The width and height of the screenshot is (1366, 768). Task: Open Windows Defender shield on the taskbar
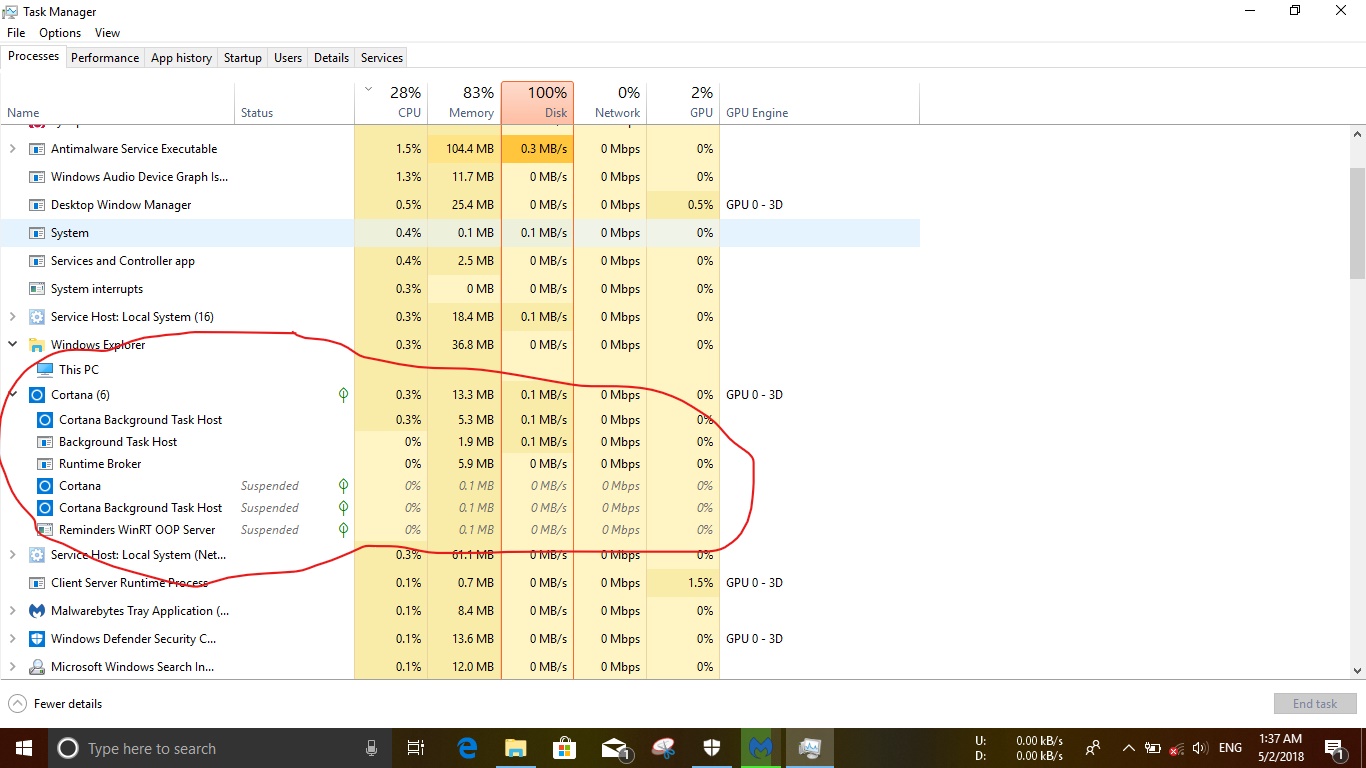click(x=711, y=748)
